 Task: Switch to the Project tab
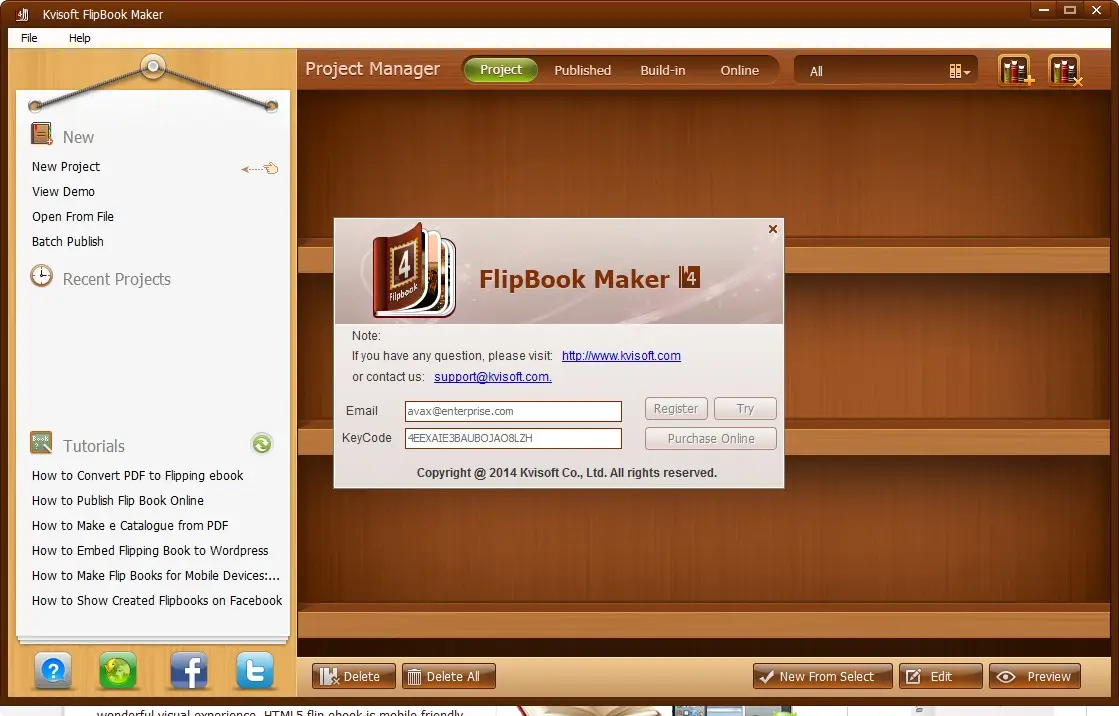coord(500,70)
